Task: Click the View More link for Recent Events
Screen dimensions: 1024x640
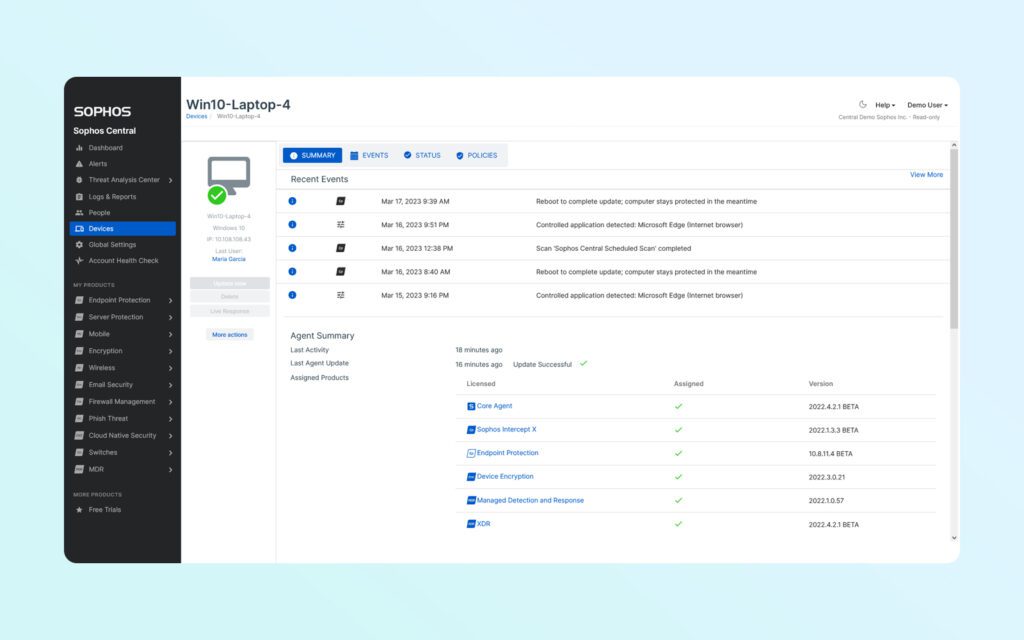Action: tap(926, 174)
